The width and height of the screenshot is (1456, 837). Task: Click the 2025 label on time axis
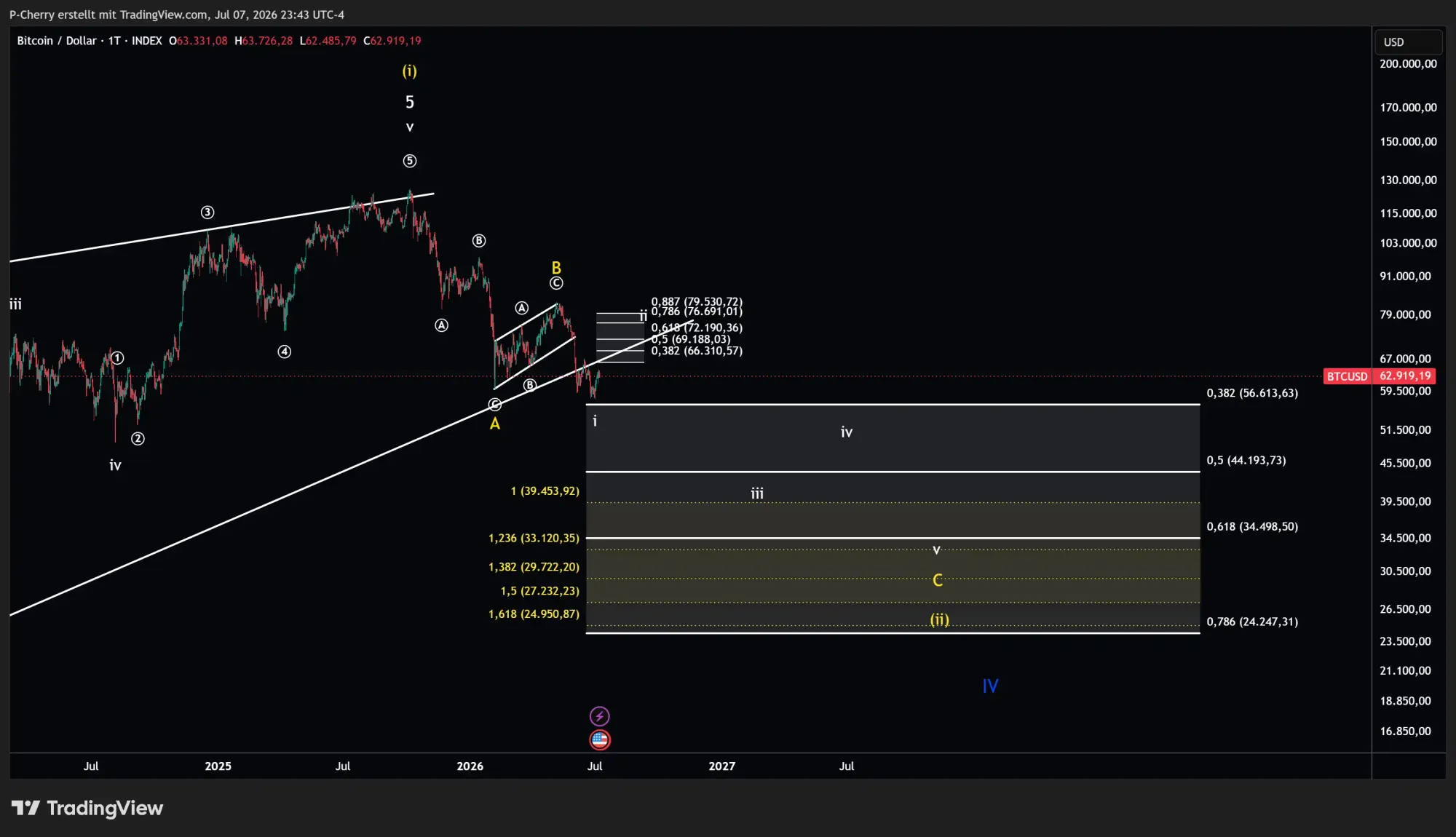pyautogui.click(x=218, y=766)
